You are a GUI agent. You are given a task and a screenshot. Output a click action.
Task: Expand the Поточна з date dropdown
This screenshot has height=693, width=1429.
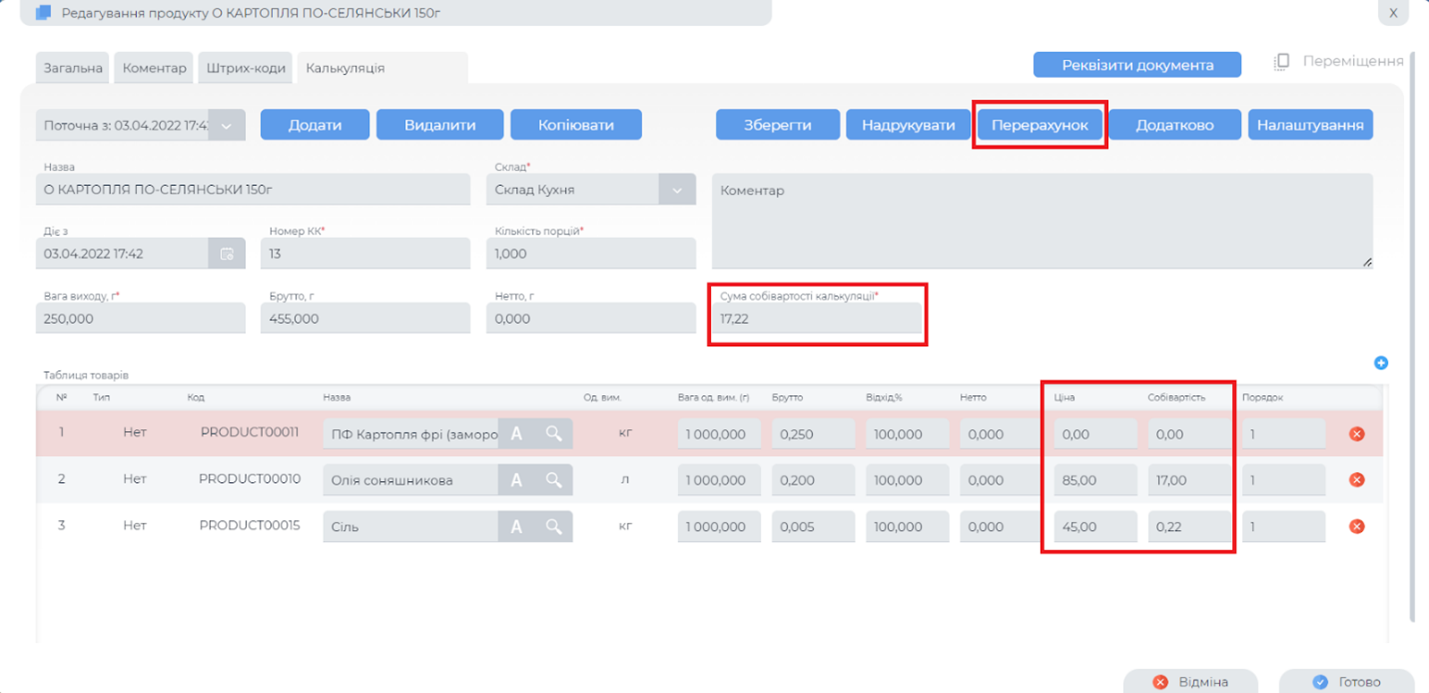pyautogui.click(x=227, y=126)
